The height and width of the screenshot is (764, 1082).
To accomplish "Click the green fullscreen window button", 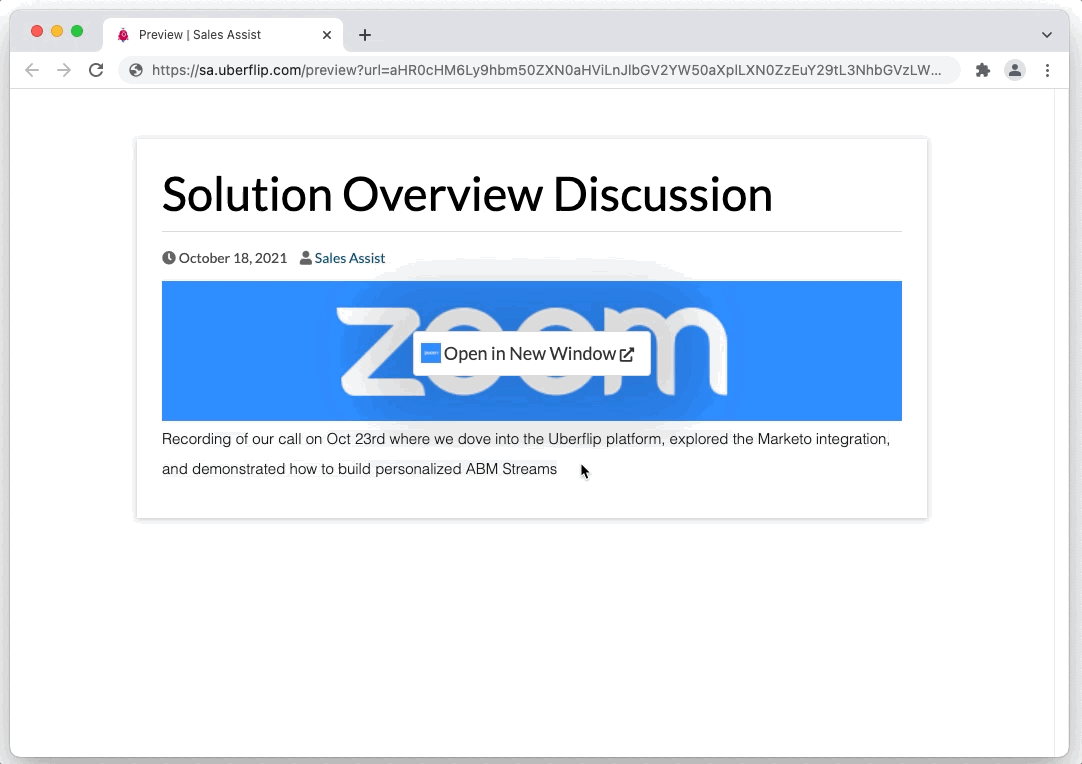I will (x=77, y=31).
